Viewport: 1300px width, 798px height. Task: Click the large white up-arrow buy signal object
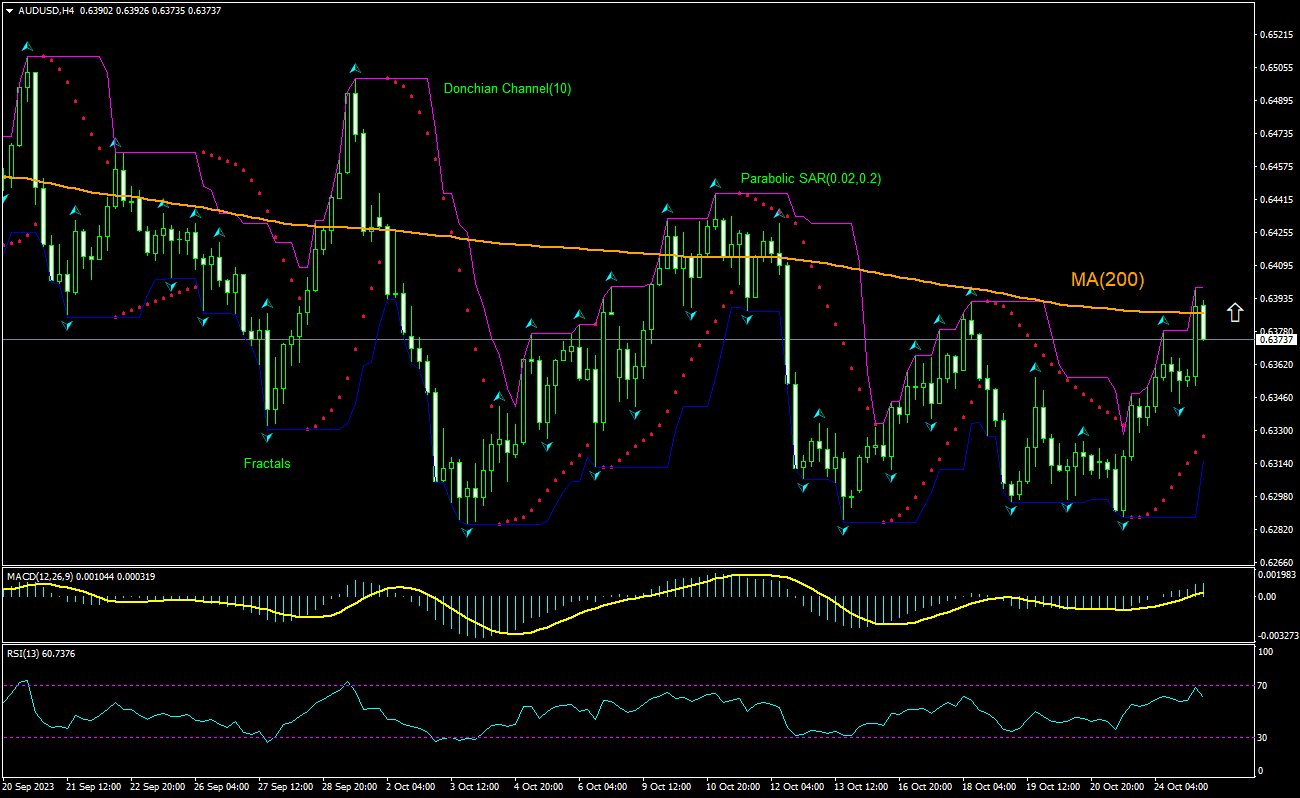(x=1236, y=312)
